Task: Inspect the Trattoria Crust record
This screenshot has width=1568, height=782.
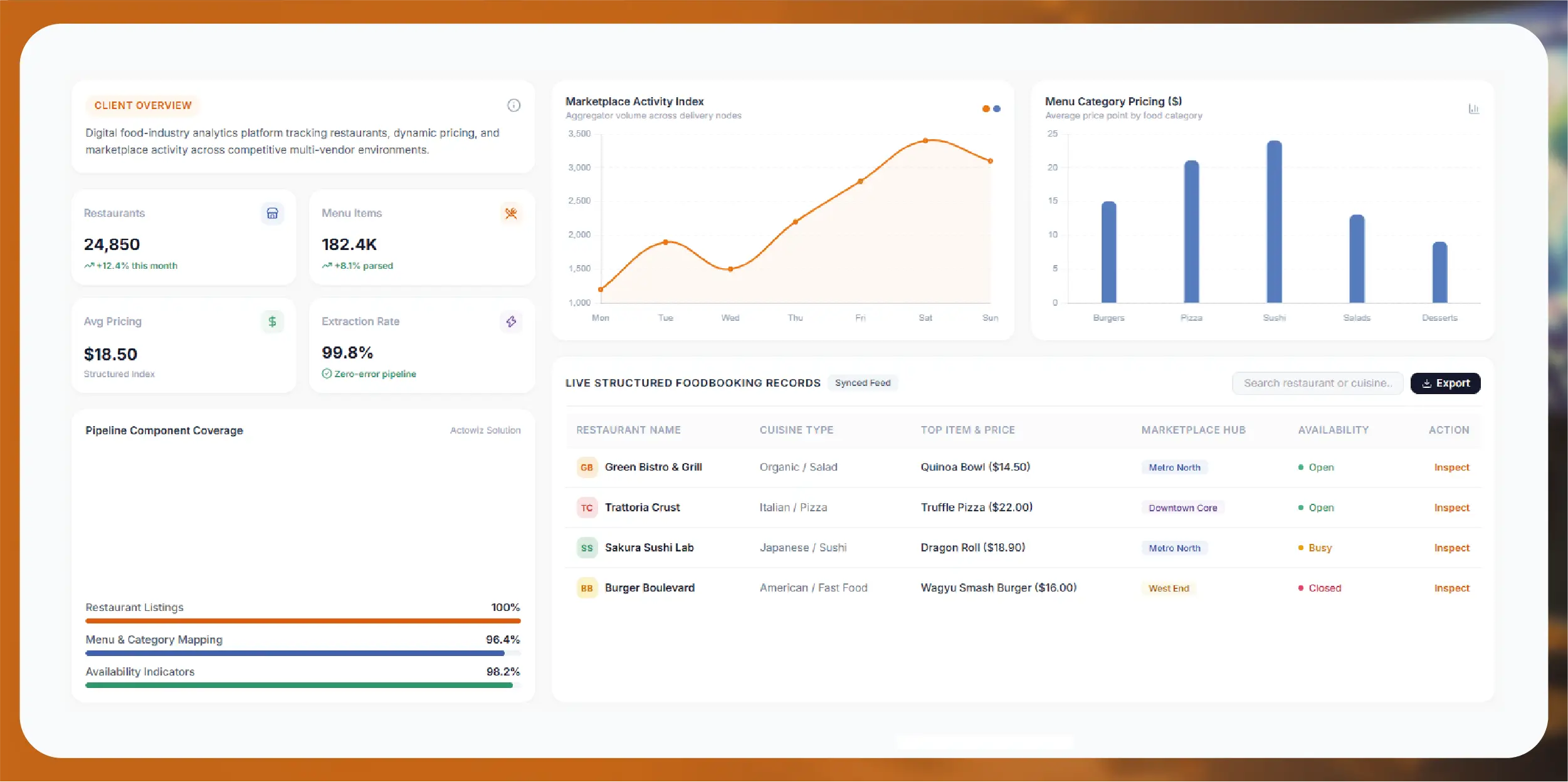Action: (x=1451, y=508)
